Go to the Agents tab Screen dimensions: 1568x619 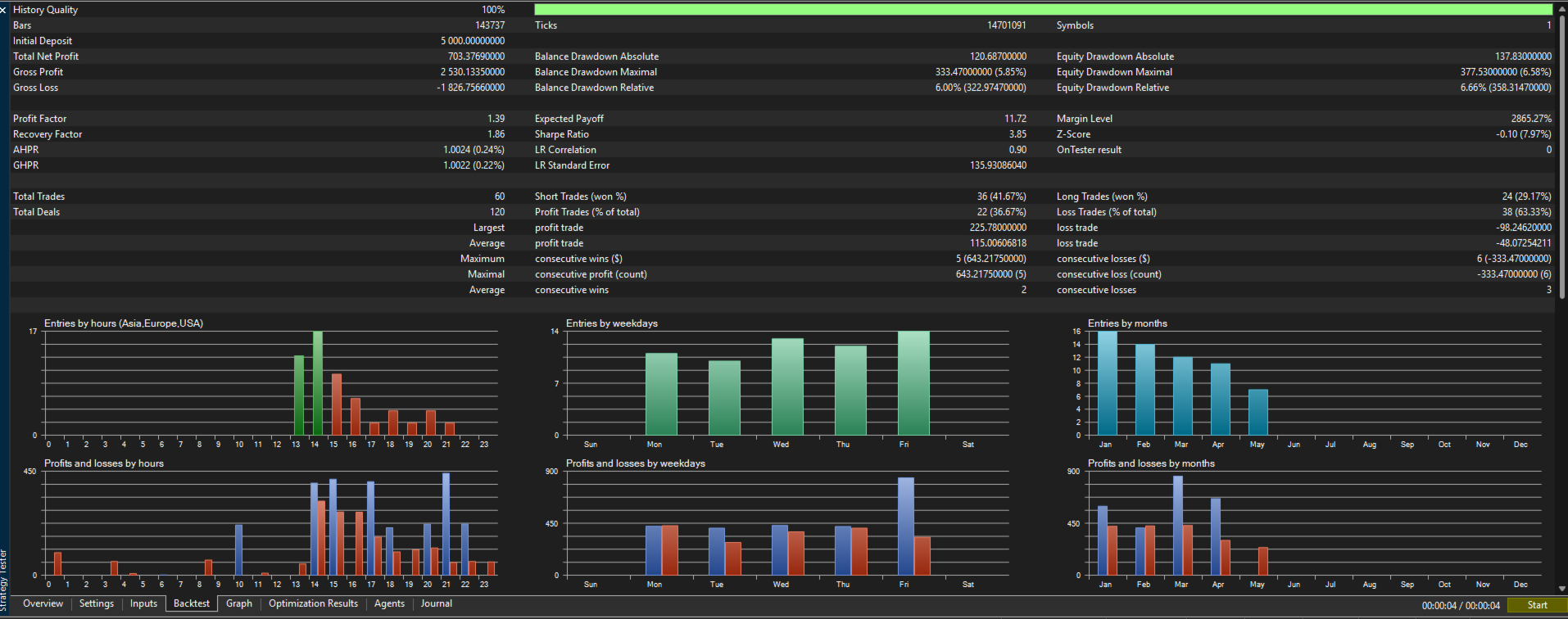click(389, 603)
